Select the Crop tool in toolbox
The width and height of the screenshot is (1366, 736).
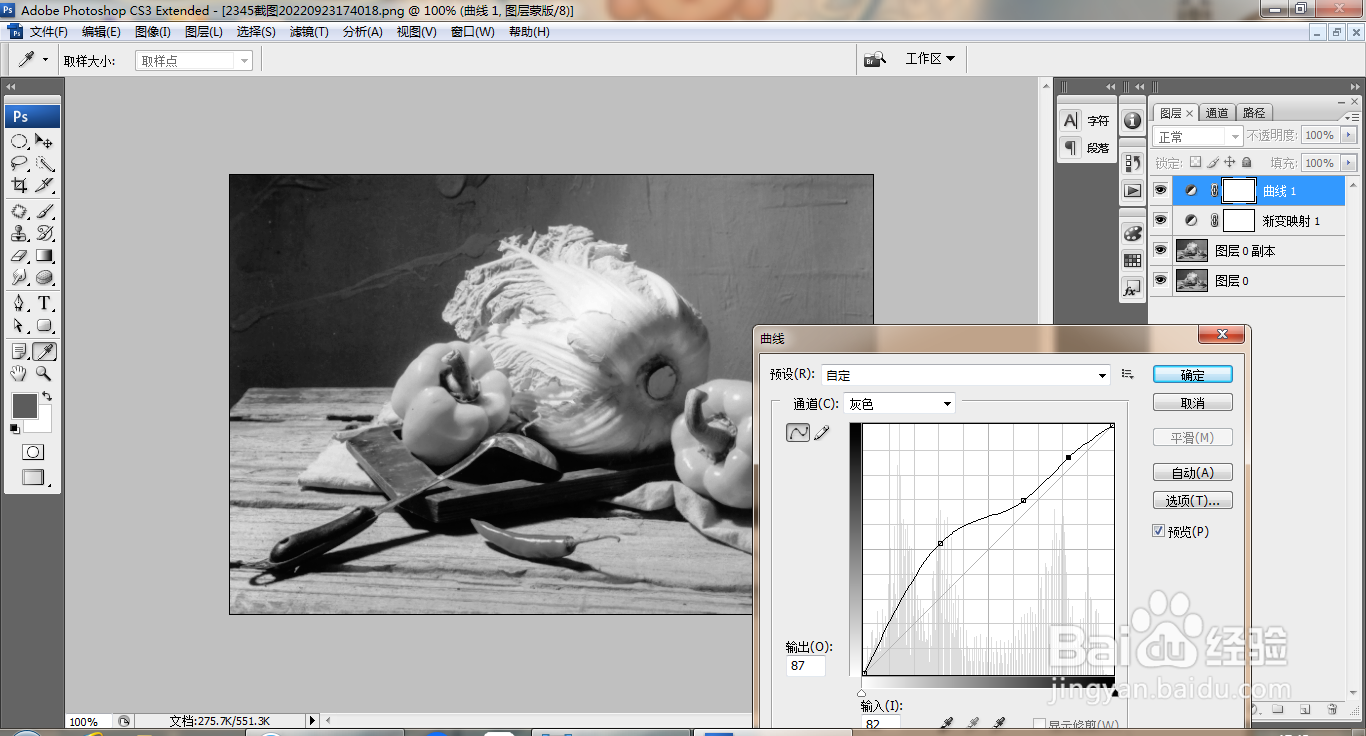tap(19, 185)
